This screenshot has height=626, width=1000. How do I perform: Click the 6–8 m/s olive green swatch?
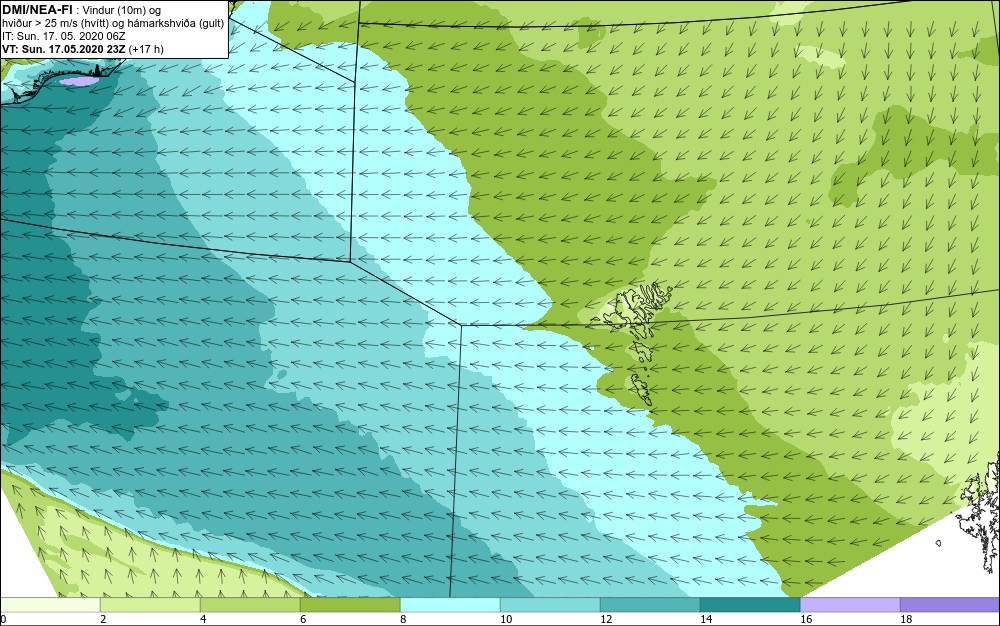(350, 604)
